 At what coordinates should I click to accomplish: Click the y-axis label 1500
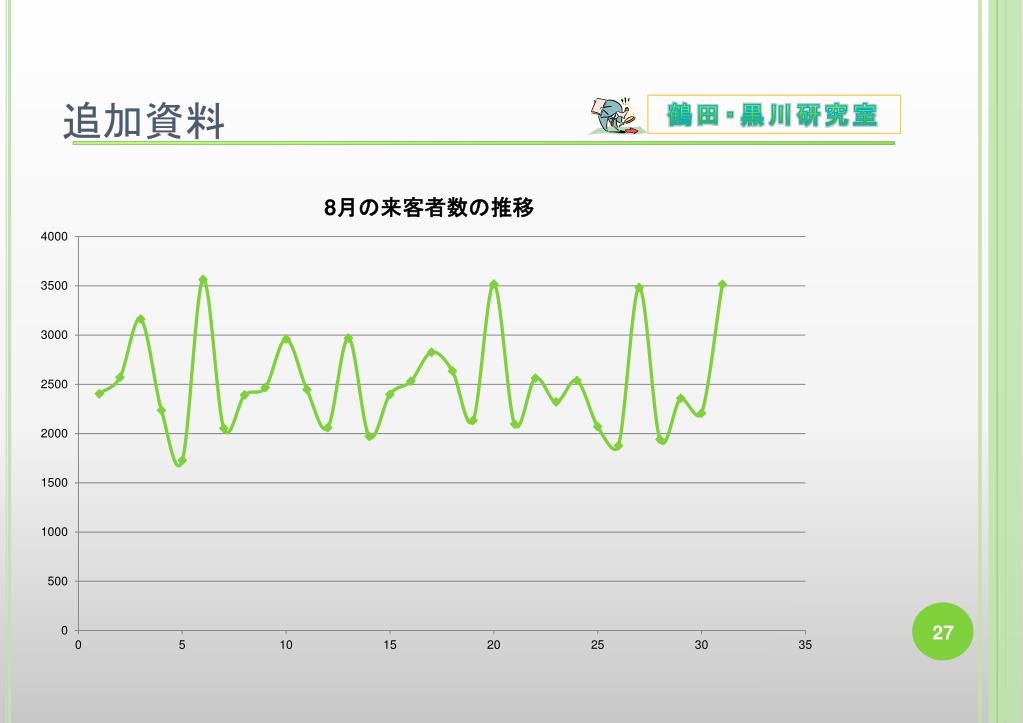tap(54, 483)
